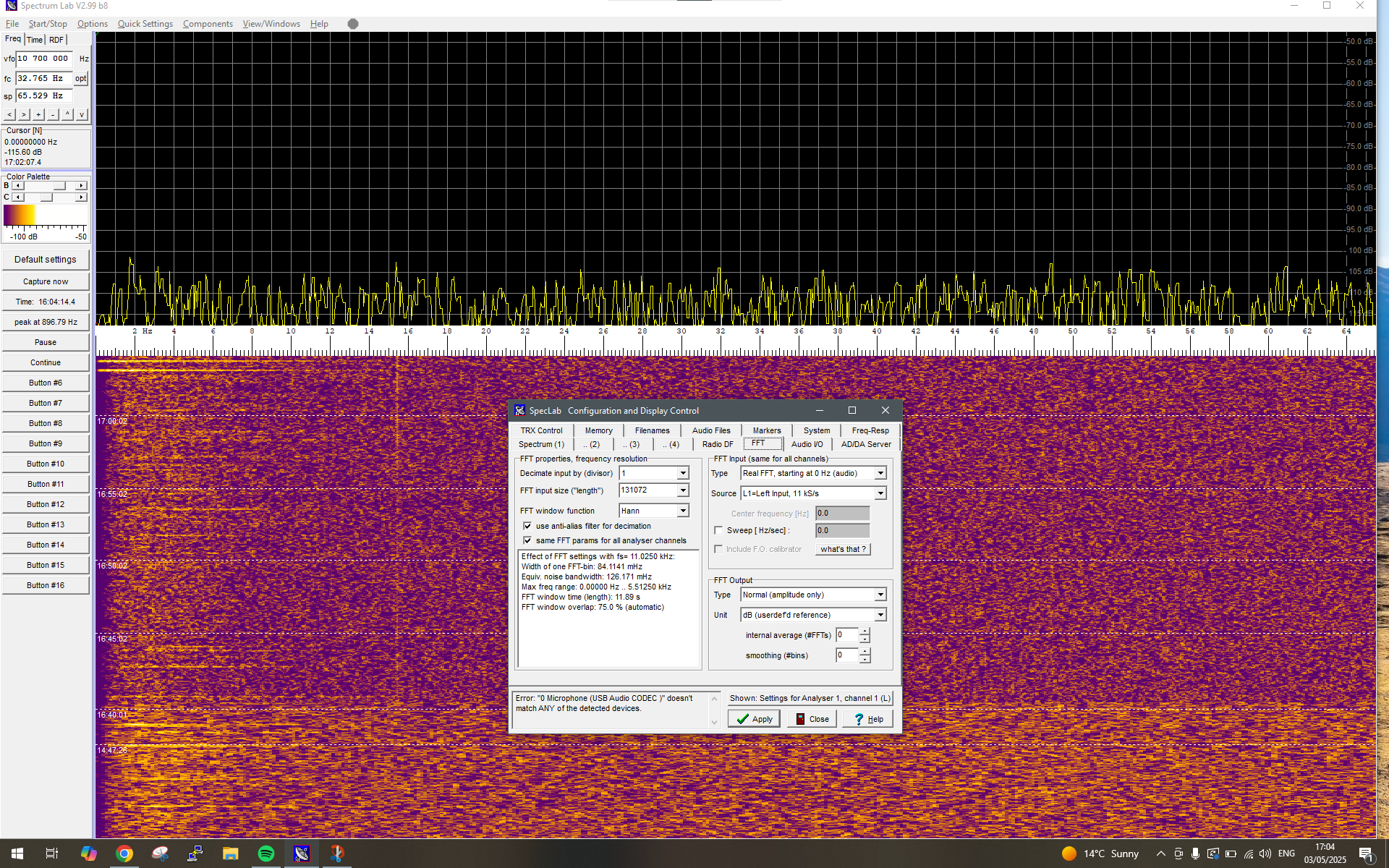Click the blue question mark Help icon
Image resolution: width=1389 pixels, height=868 pixels.
(x=859, y=719)
